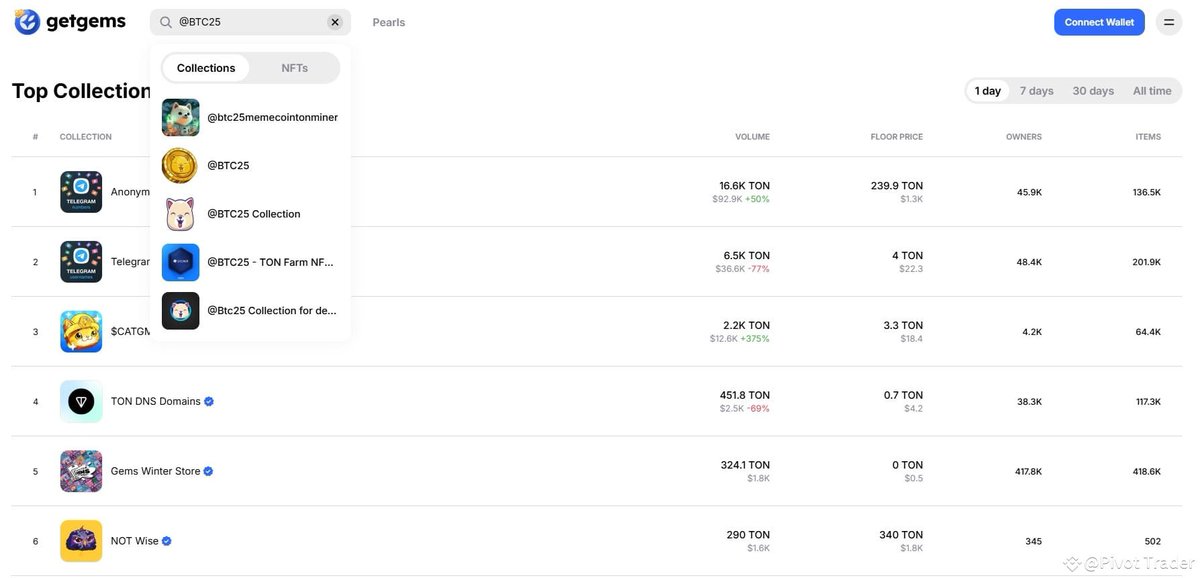Select the @BTC25 Collection result
Viewport: 1200px width, 578px height.
point(250,214)
